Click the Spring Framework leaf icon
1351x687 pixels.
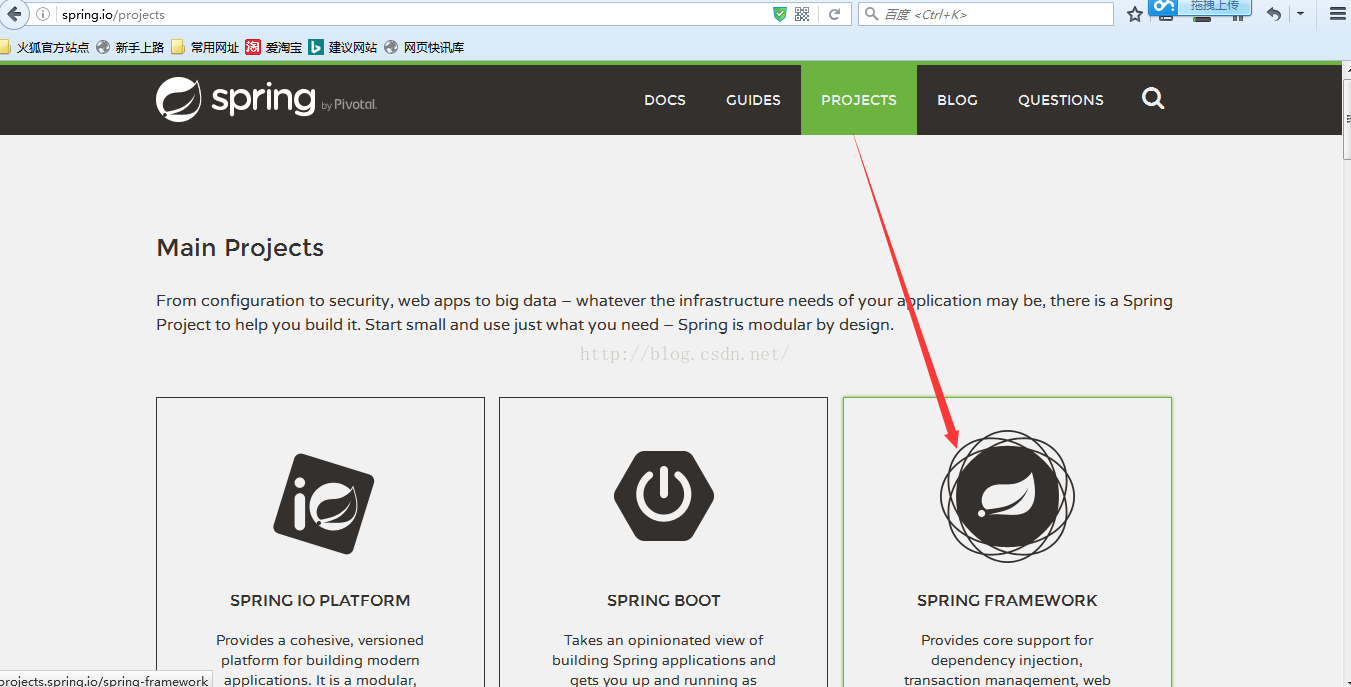pyautogui.click(x=1007, y=496)
